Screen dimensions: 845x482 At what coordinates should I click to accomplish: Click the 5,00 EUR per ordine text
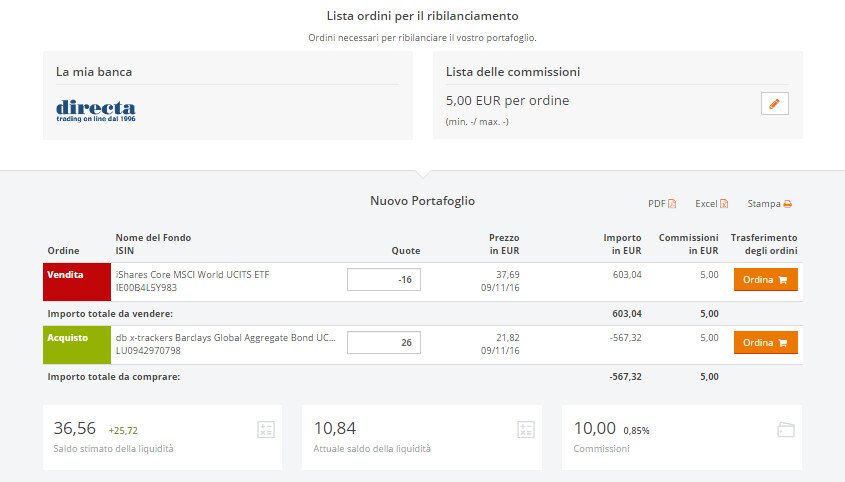[506, 101]
